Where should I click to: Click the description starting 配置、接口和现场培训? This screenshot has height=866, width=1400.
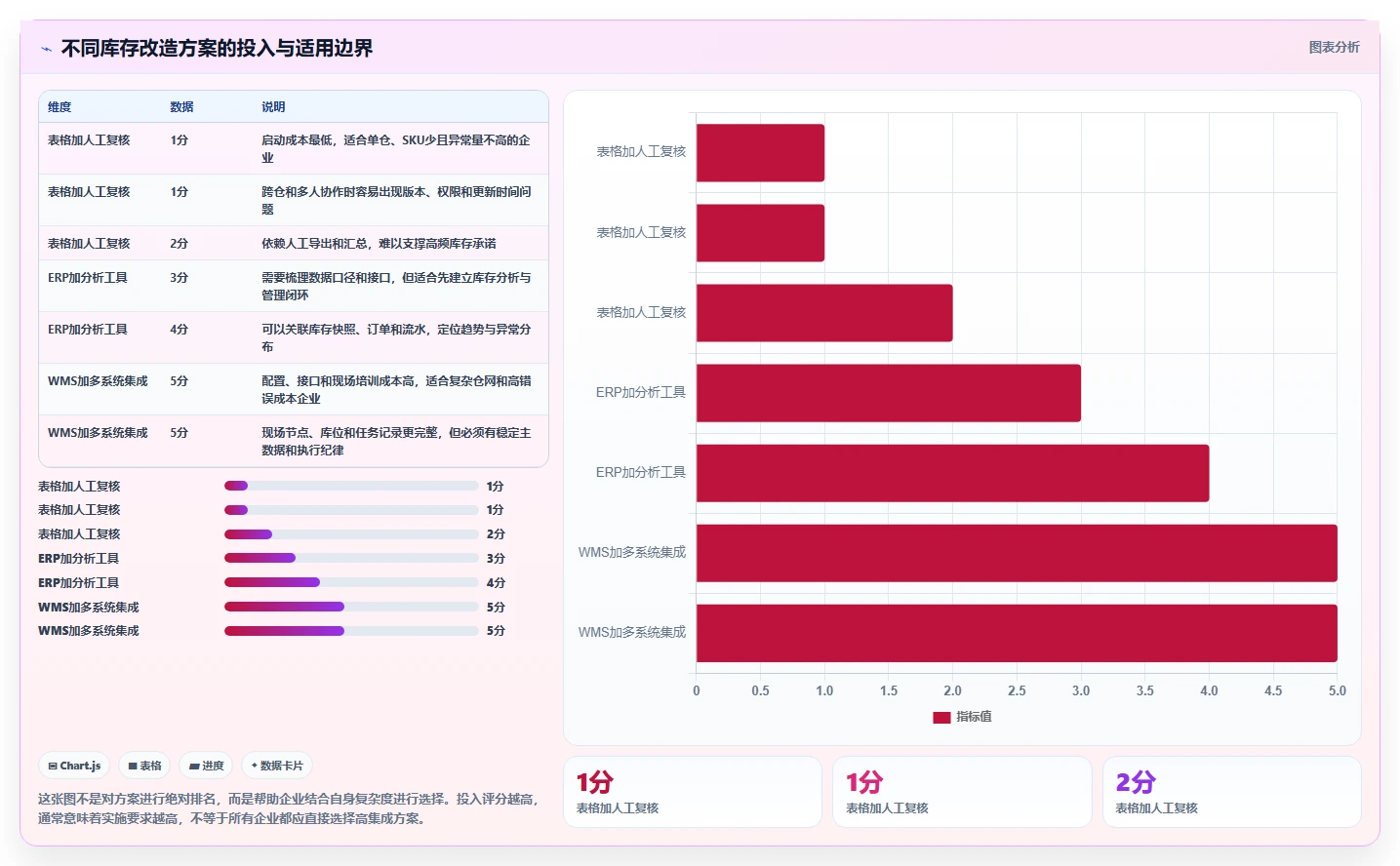(397, 389)
